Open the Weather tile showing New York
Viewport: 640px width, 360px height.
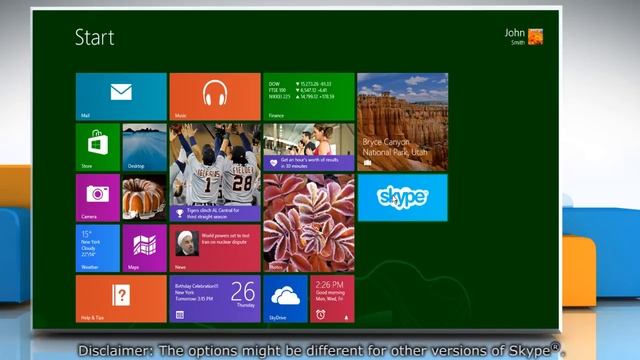[98, 248]
